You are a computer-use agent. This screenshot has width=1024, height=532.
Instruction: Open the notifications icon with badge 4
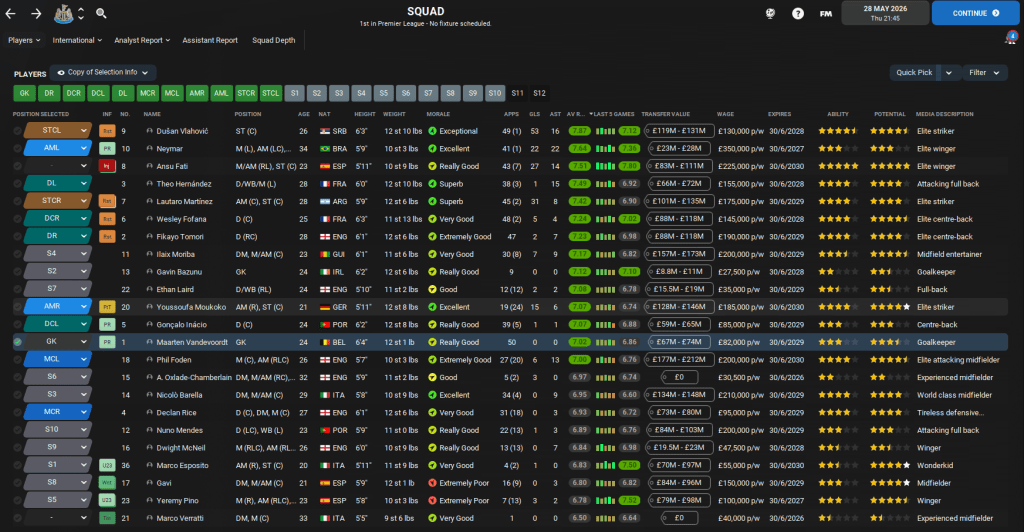(1010, 40)
